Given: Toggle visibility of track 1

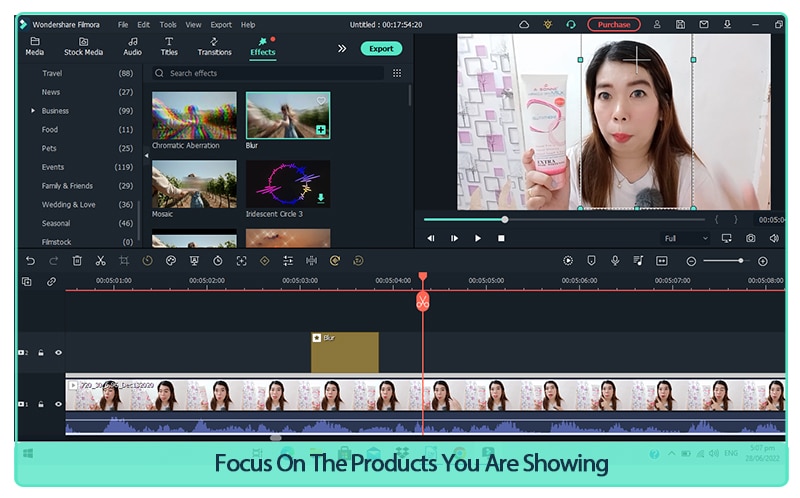Looking at the screenshot, I should [58, 404].
